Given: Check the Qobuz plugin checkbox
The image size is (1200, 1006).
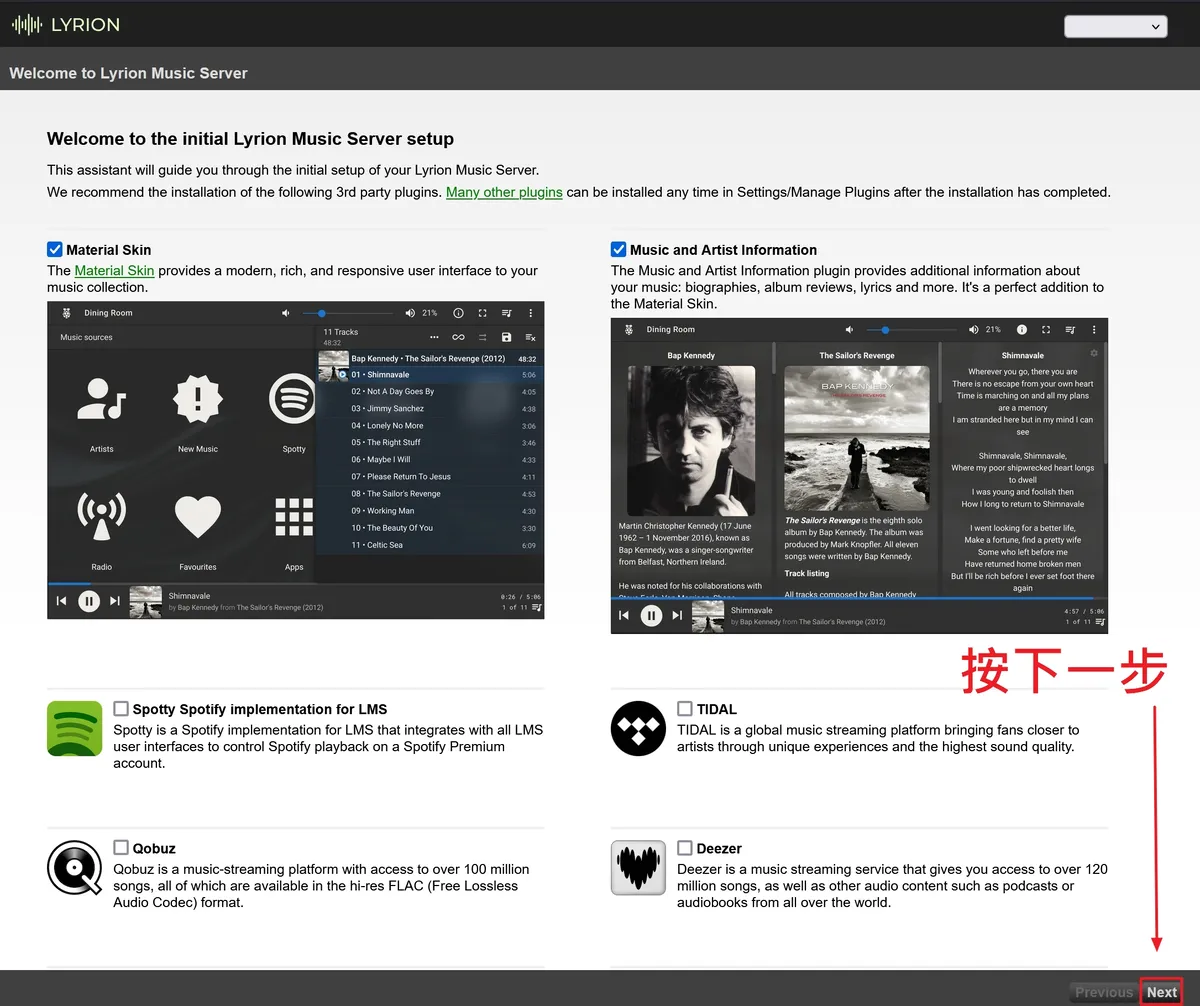Looking at the screenshot, I should coord(121,848).
